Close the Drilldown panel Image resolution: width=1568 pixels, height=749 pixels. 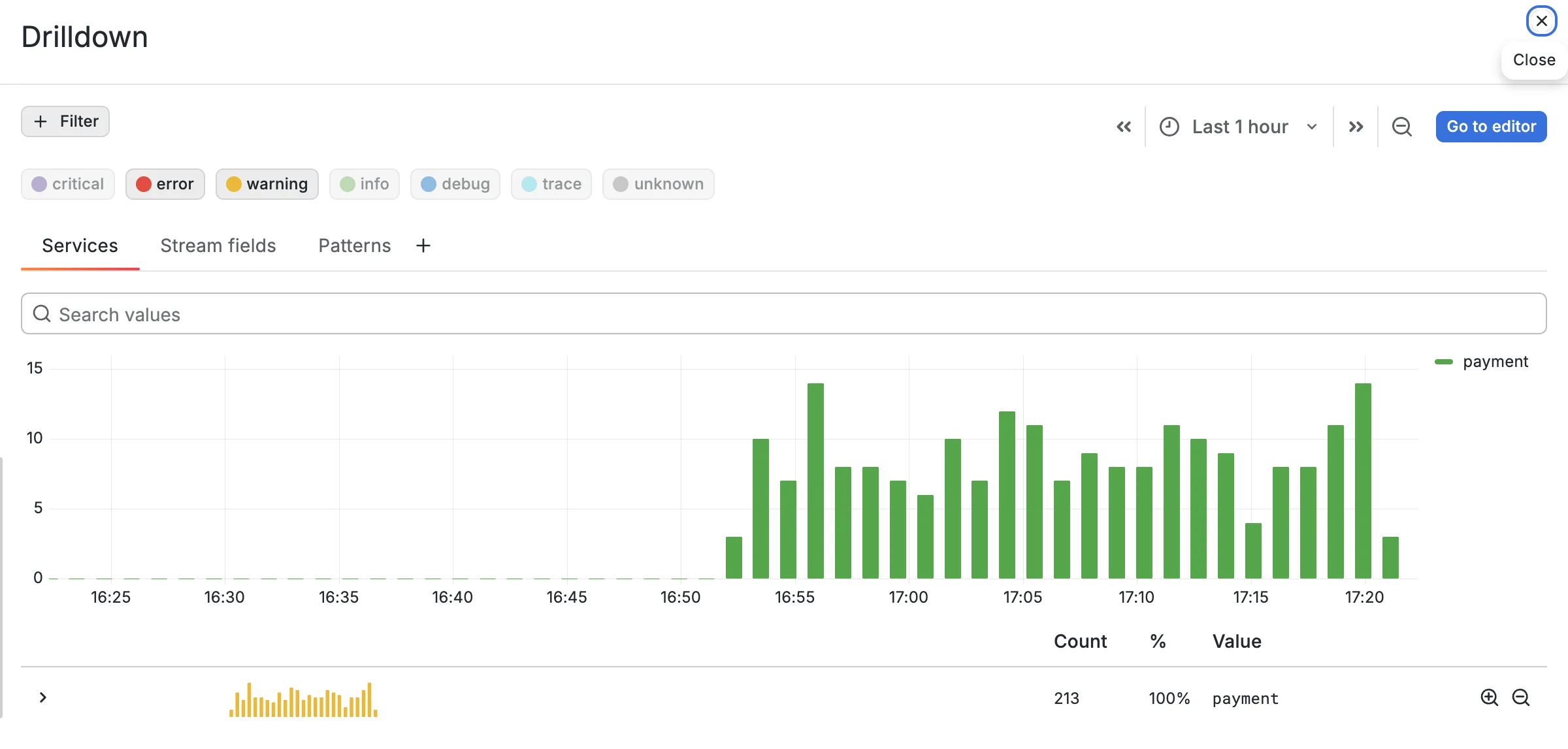(x=1541, y=21)
